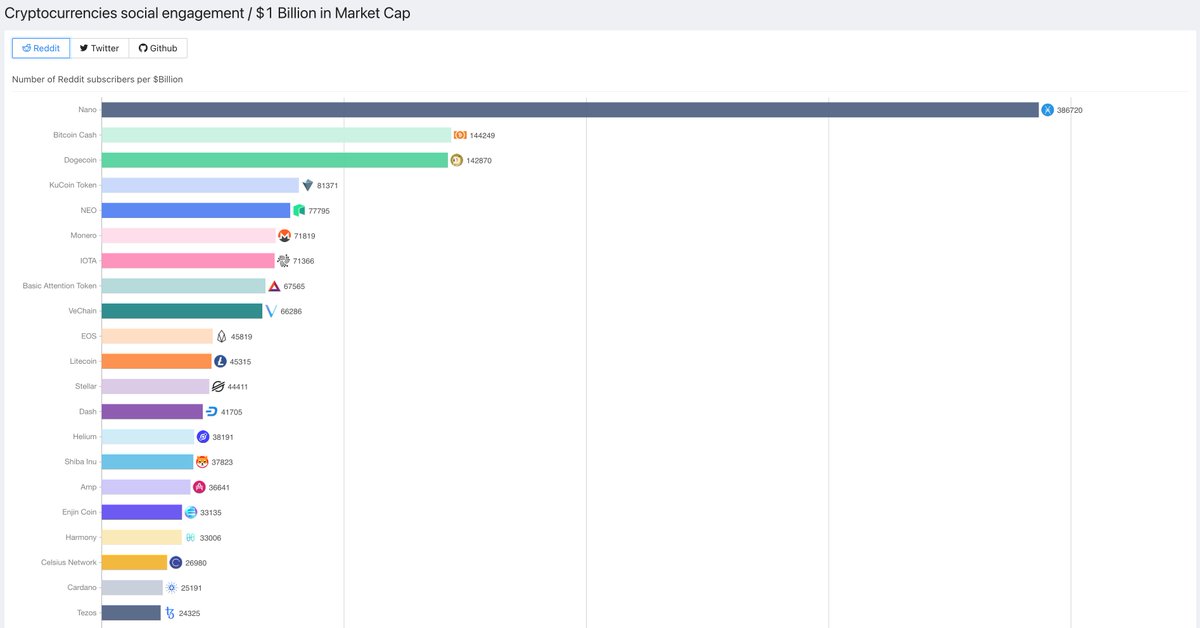Select the Enjin Coin bar
The image size is (1200, 628).
(142, 512)
